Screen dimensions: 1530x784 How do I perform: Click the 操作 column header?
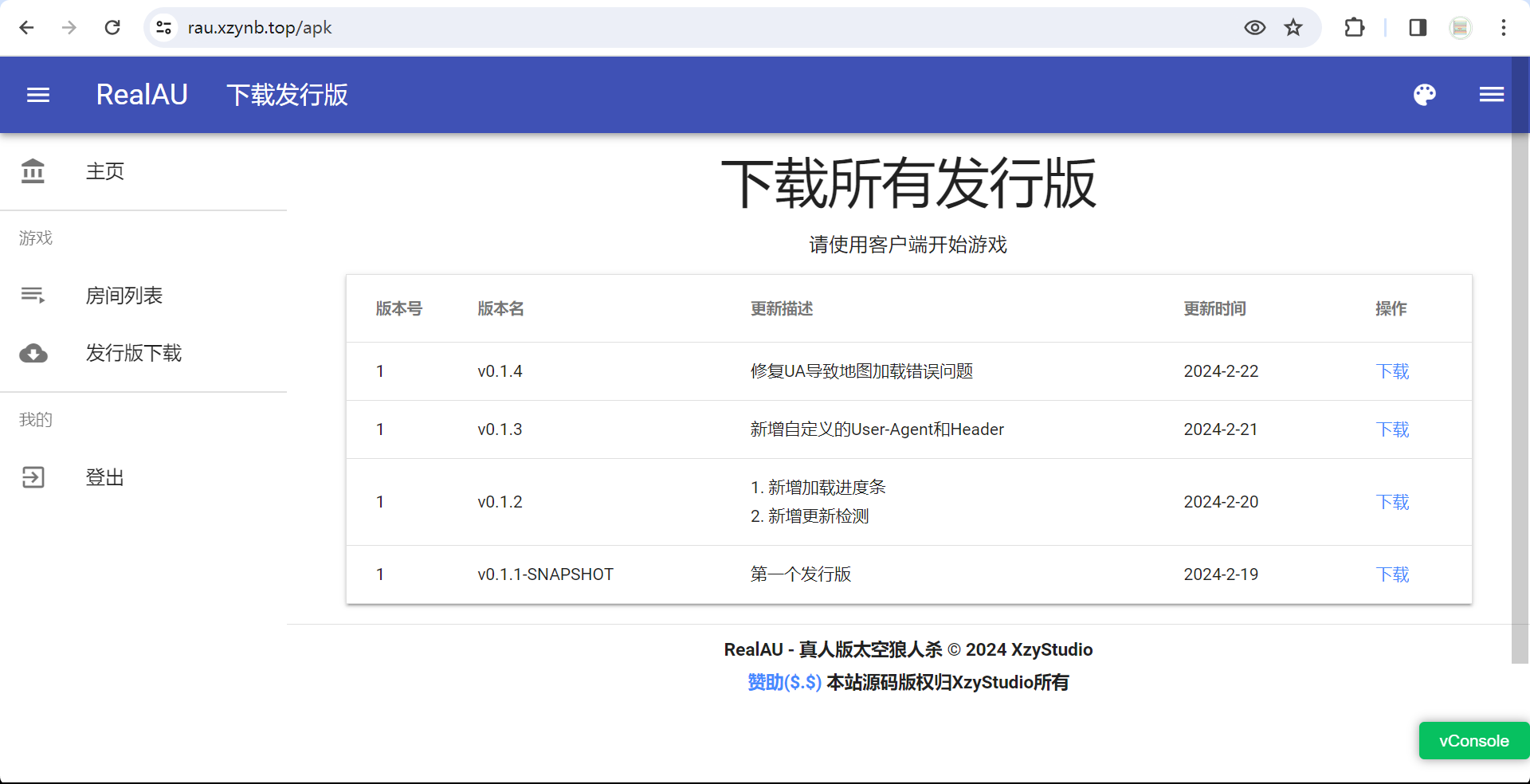click(1391, 308)
